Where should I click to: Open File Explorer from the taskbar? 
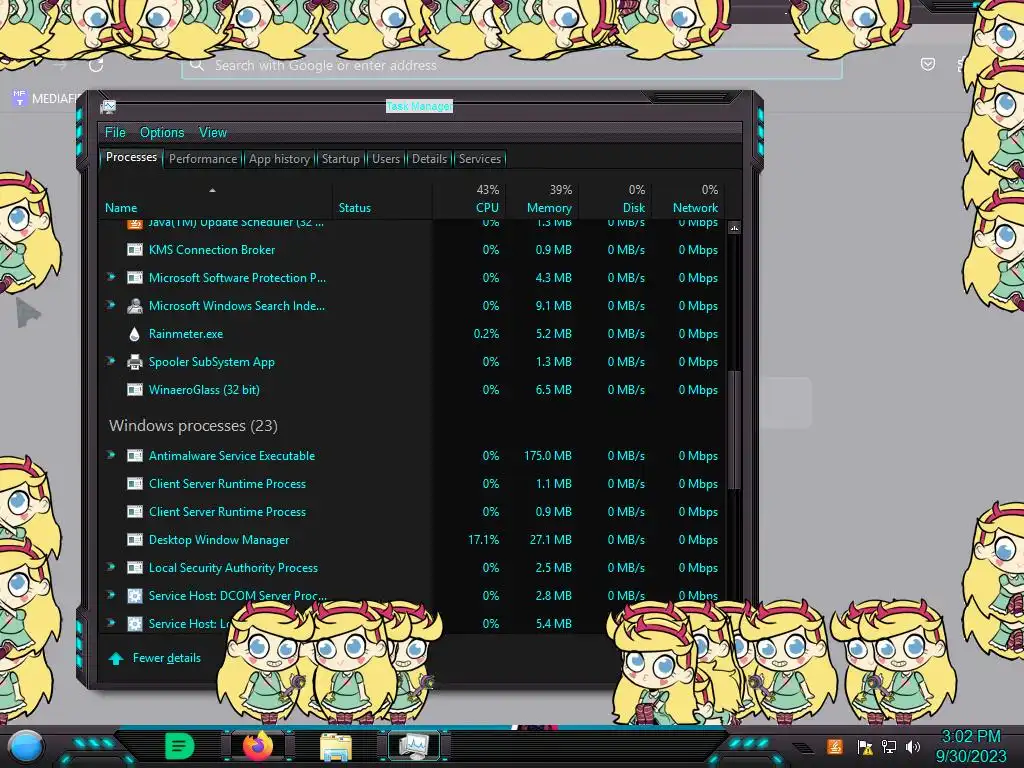coord(336,746)
